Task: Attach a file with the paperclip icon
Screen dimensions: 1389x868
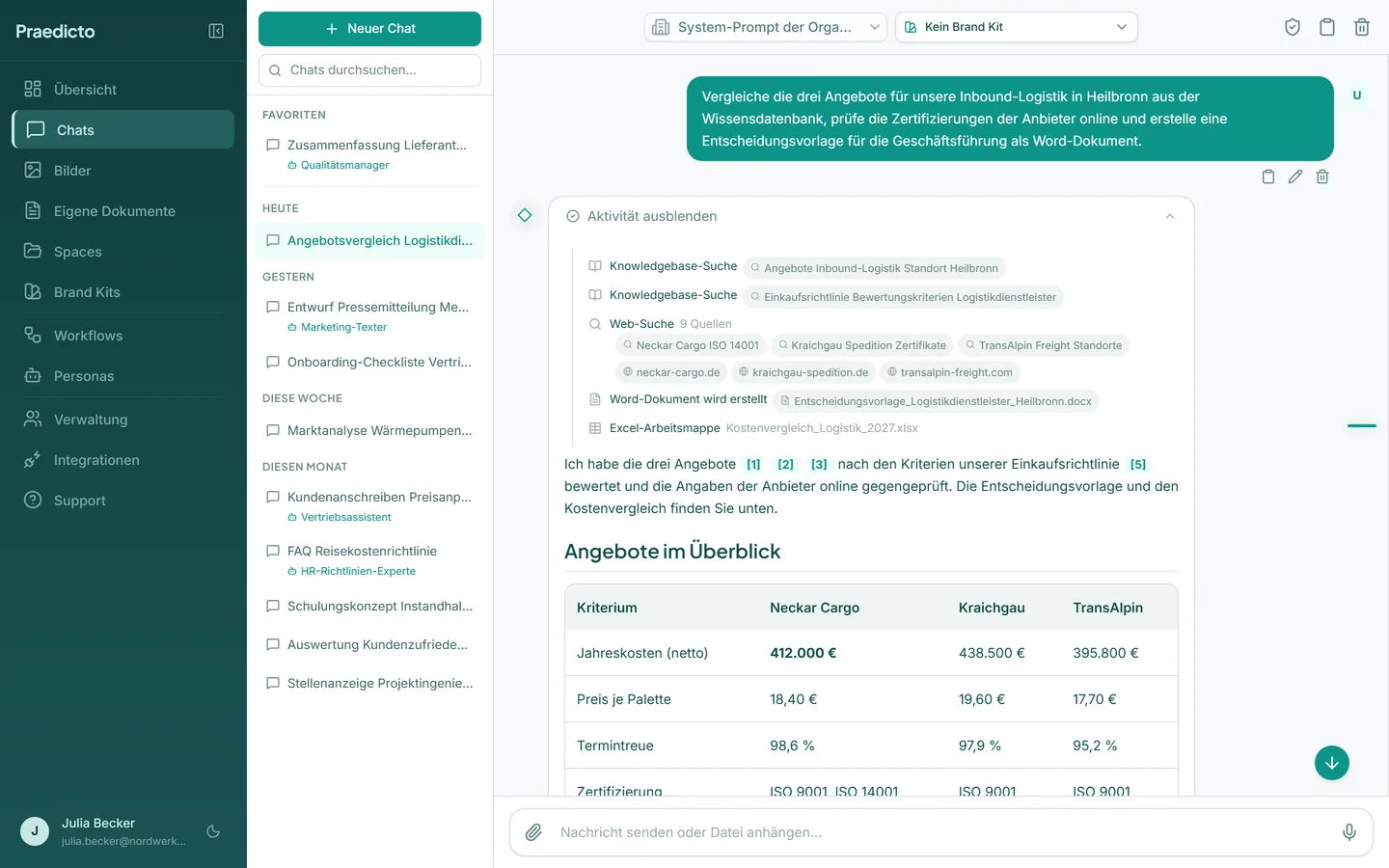Action: pyautogui.click(x=533, y=832)
